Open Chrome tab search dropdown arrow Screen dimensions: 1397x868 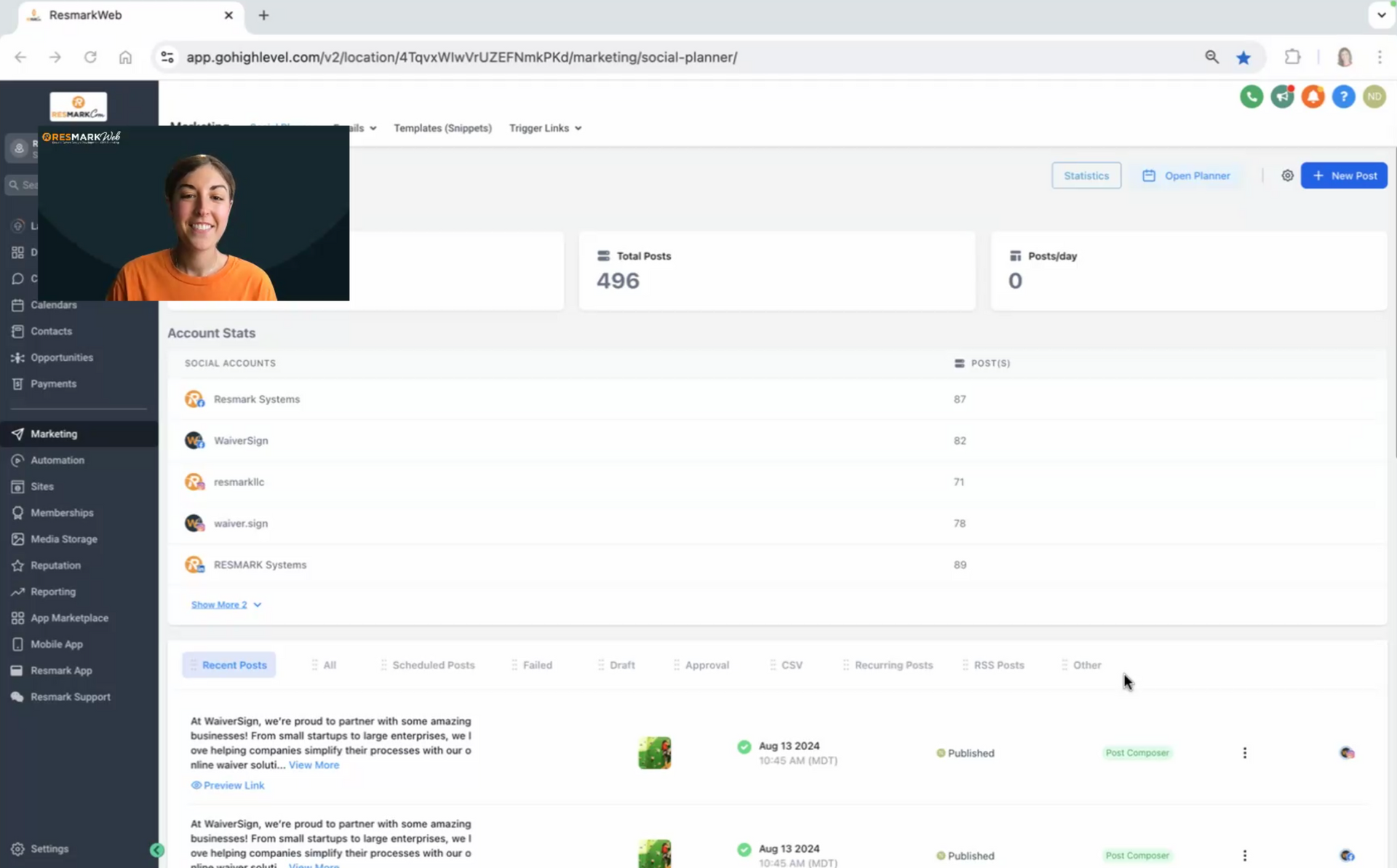[1380, 15]
